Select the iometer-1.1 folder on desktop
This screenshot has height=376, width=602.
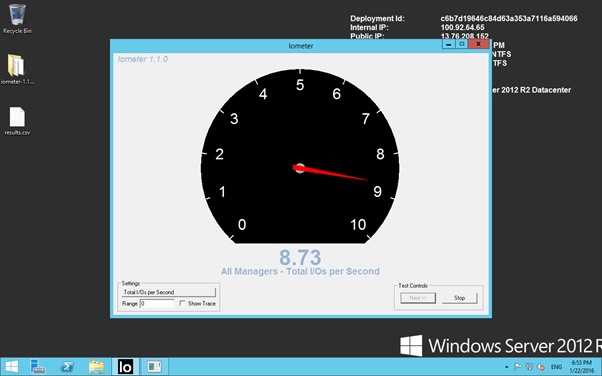click(x=17, y=69)
